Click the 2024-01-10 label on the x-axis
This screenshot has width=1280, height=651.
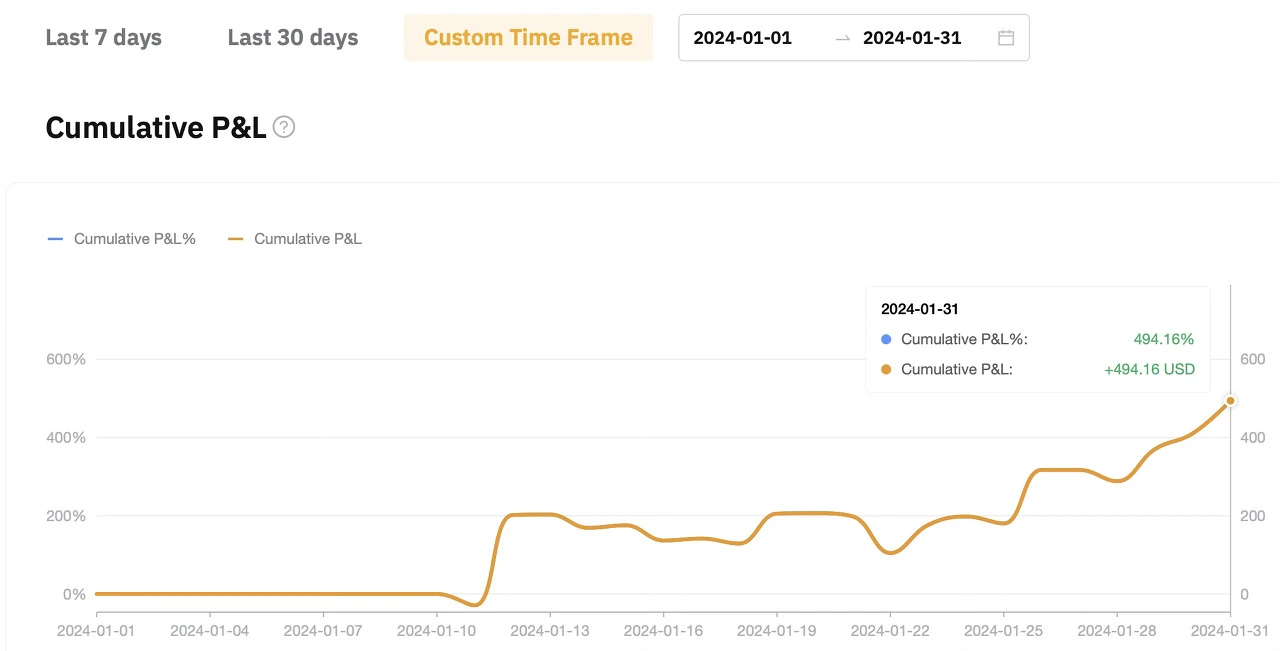tap(437, 631)
